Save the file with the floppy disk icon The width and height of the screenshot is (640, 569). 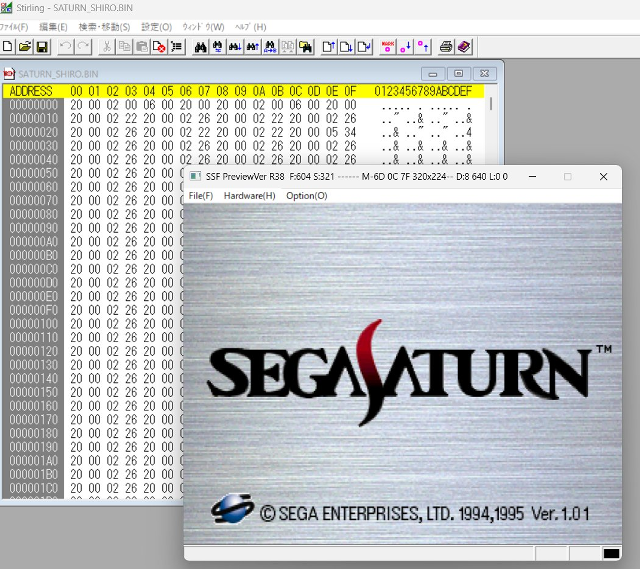click(x=42, y=47)
